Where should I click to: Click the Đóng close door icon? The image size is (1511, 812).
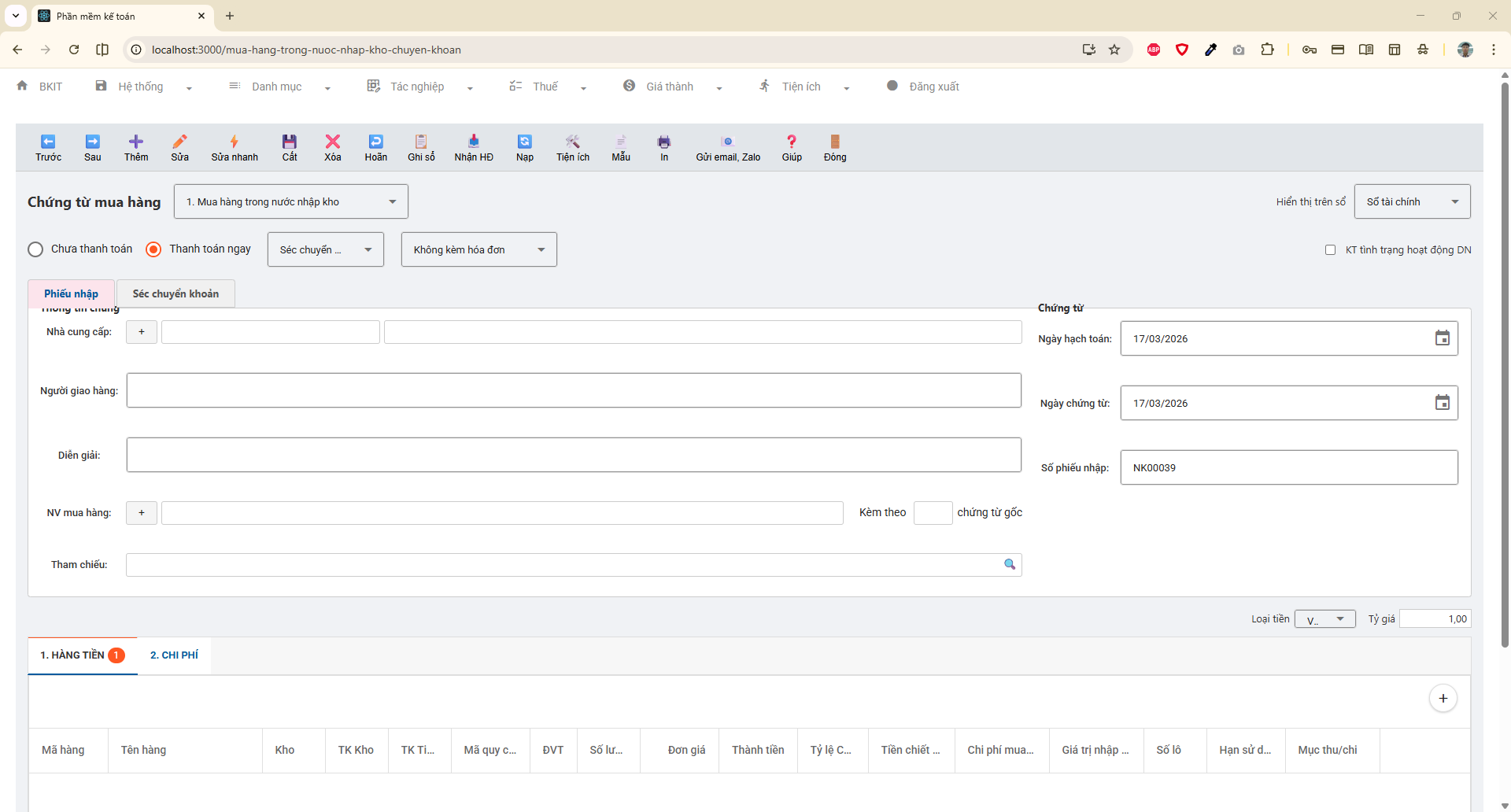(x=834, y=142)
